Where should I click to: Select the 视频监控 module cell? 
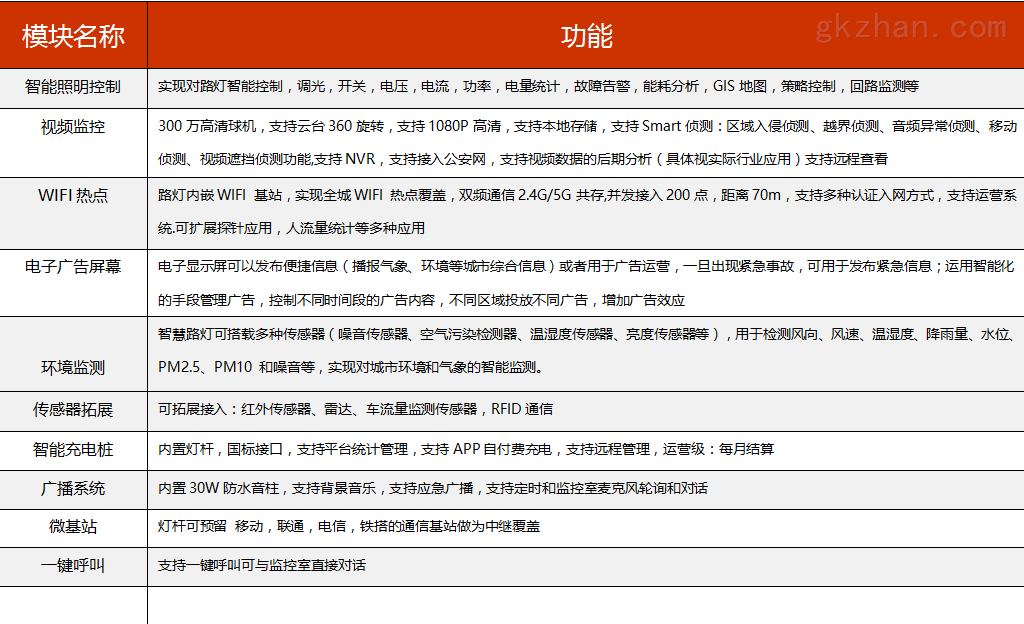pyautogui.click(x=73, y=127)
